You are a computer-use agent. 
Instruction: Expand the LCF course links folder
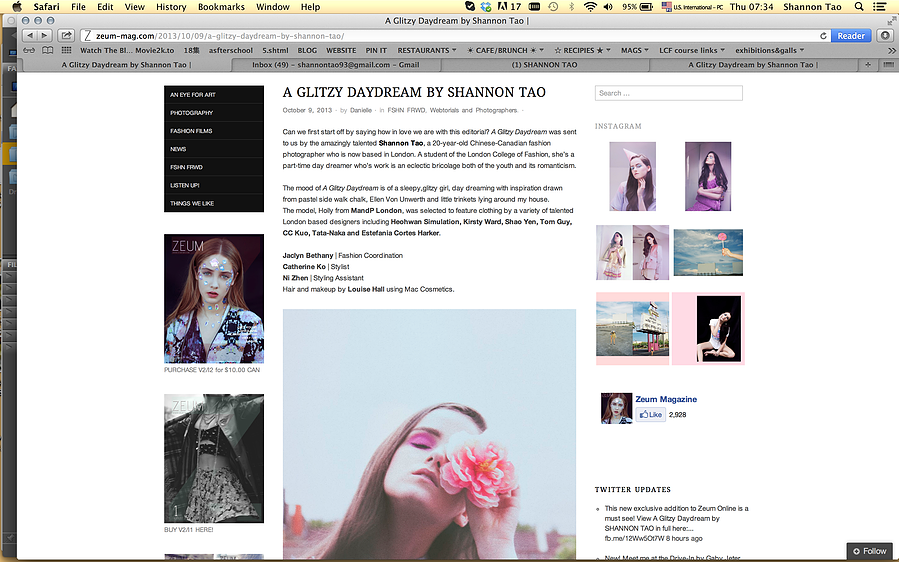pos(691,50)
